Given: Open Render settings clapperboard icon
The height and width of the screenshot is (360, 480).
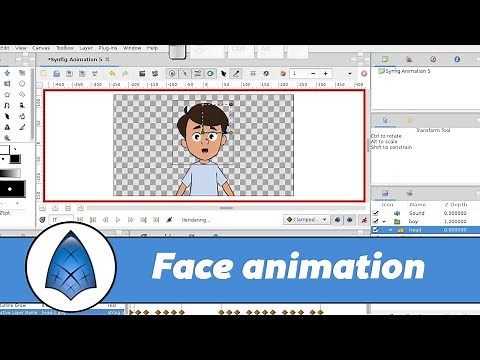Looking at the screenshot, I should point(142,73).
